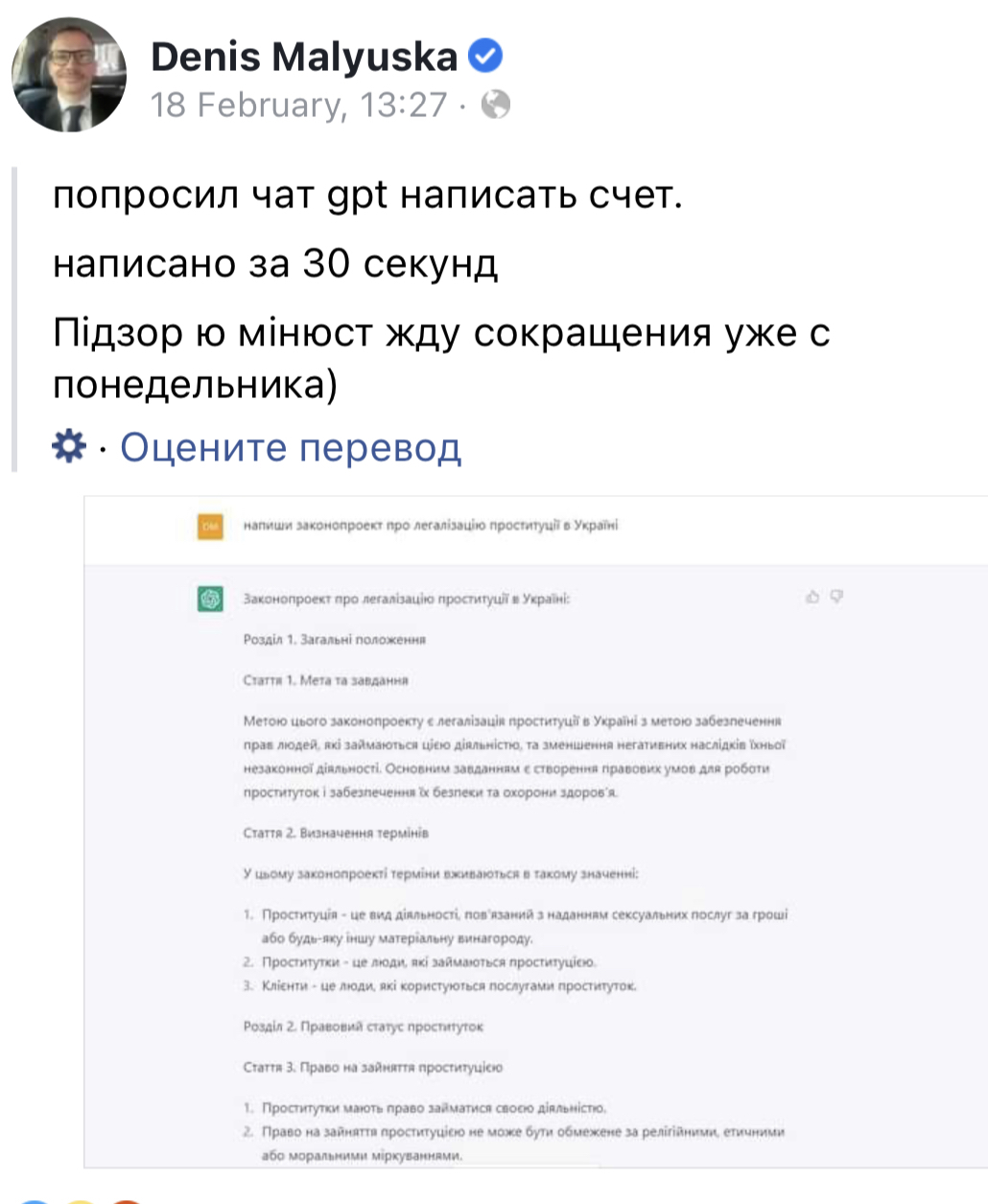Click the orange DM user avatar in chat
This screenshot has height=1204, width=988.
point(210,526)
